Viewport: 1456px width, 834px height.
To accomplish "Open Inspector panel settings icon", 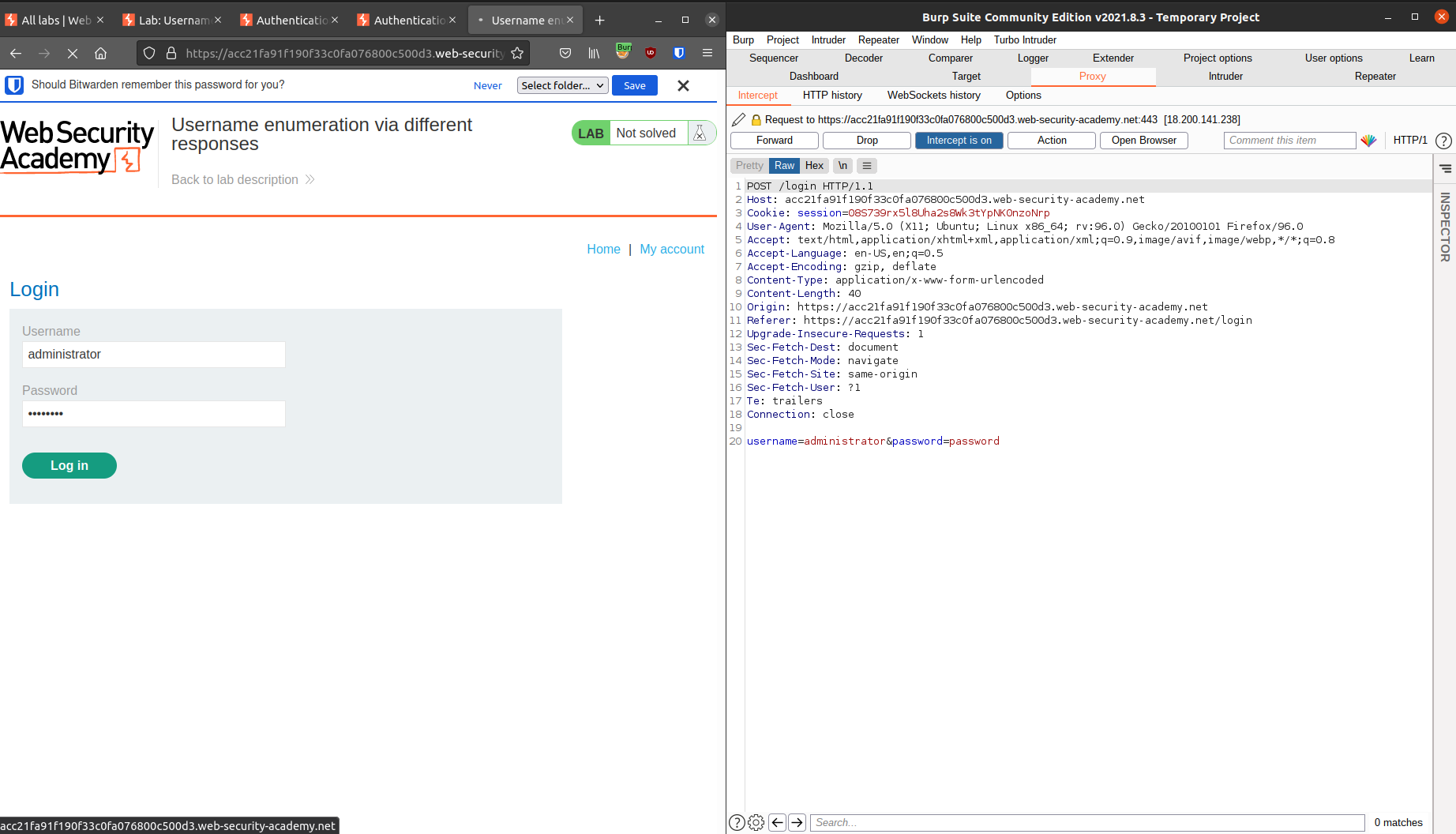I will pos(1445,168).
